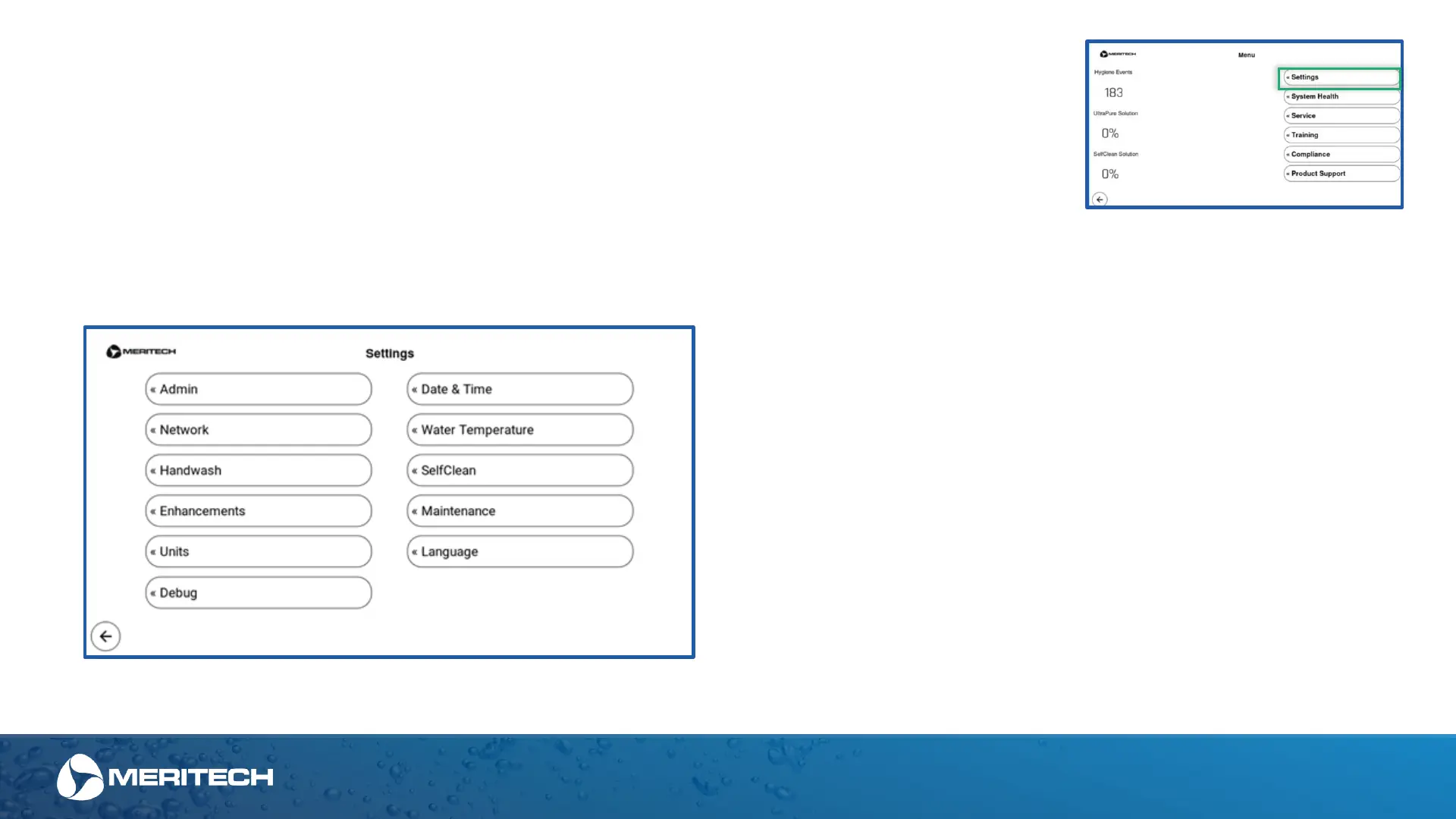The height and width of the screenshot is (819, 1456).
Task: Open the Debug option
Action: 258,593
